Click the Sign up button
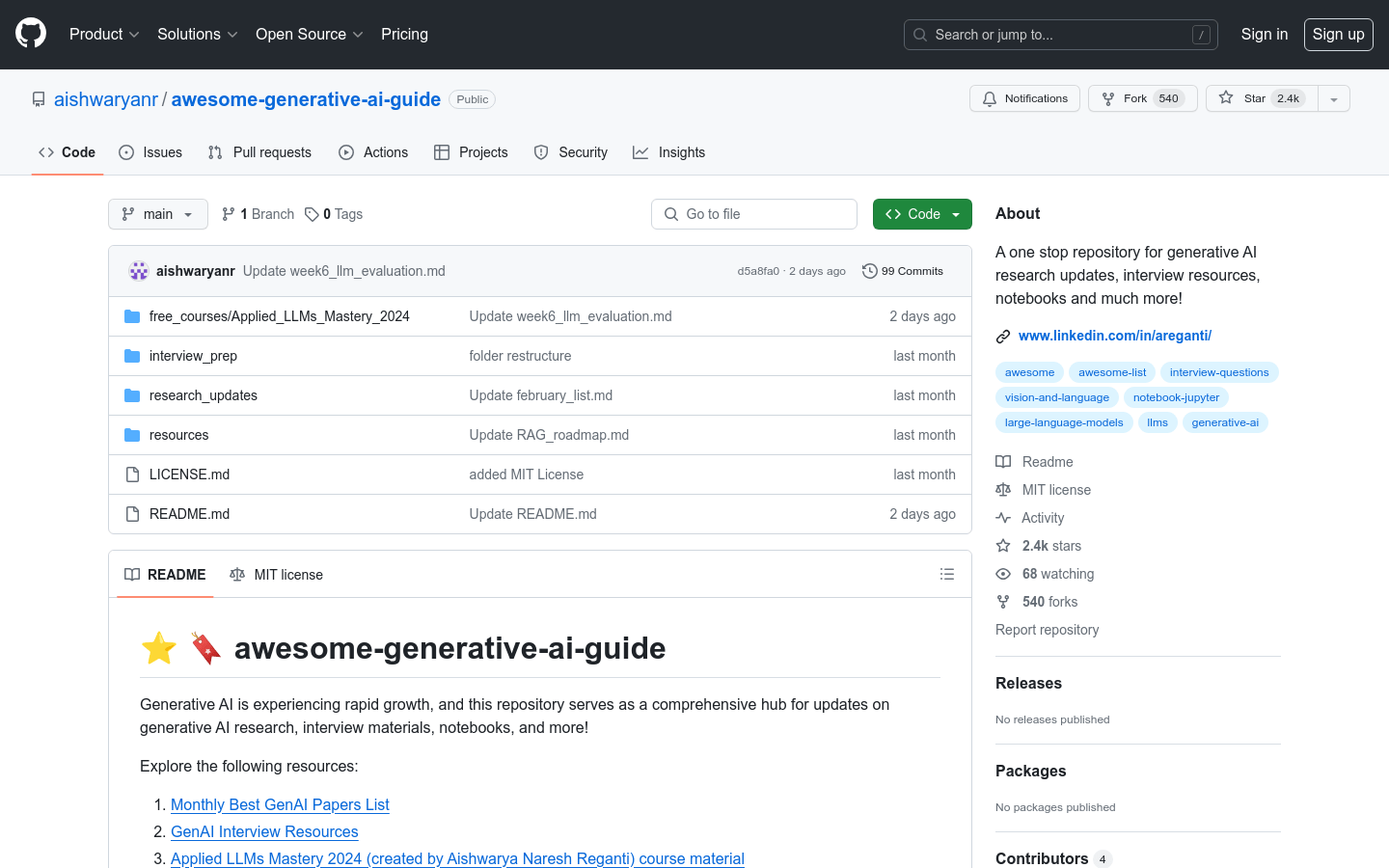The width and height of the screenshot is (1389, 868). coord(1338,34)
